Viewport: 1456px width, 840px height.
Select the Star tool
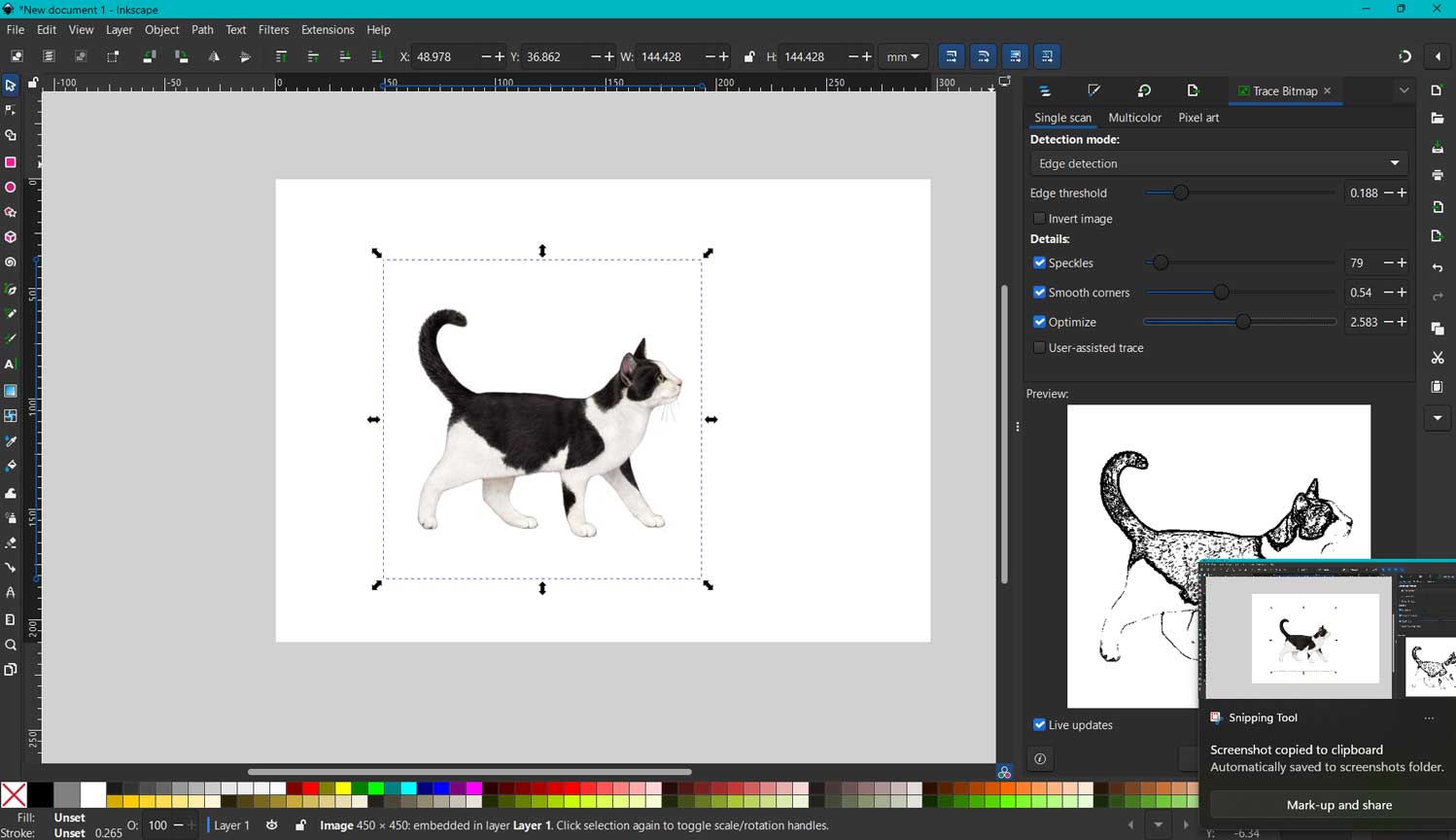click(11, 212)
